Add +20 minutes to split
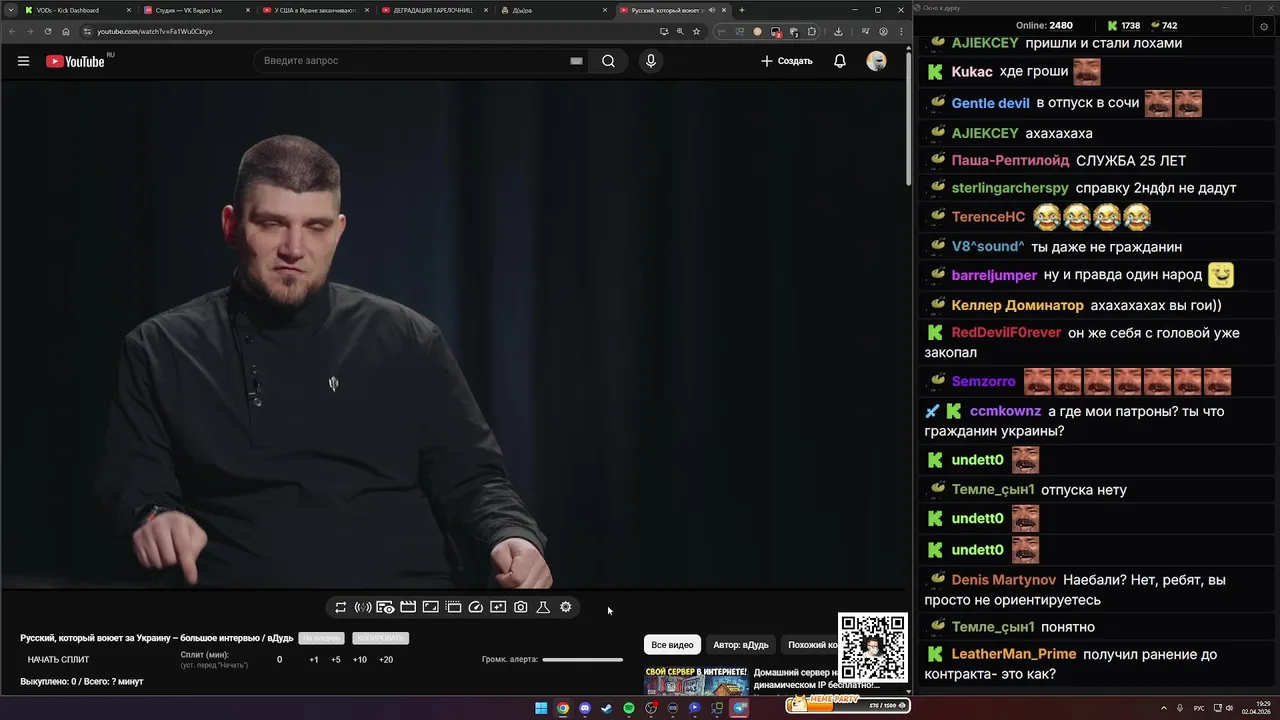 pos(386,660)
